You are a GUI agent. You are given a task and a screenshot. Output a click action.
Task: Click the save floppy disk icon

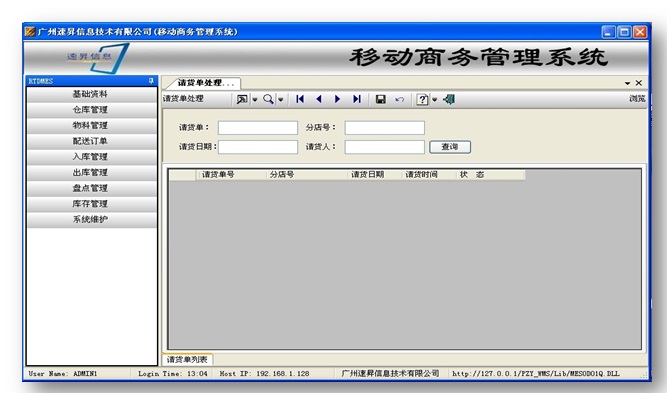[381, 99]
